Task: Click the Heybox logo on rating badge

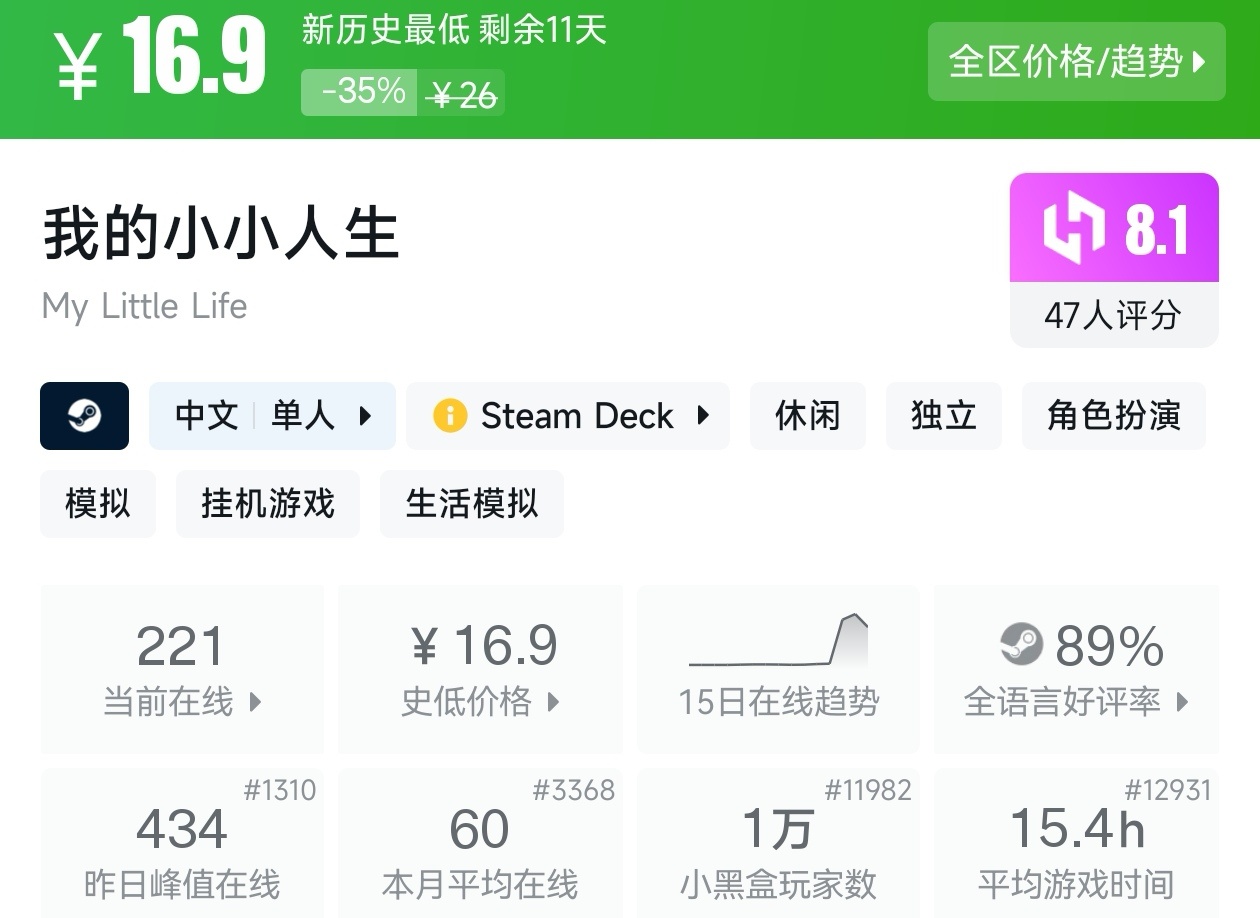Action: click(1073, 228)
